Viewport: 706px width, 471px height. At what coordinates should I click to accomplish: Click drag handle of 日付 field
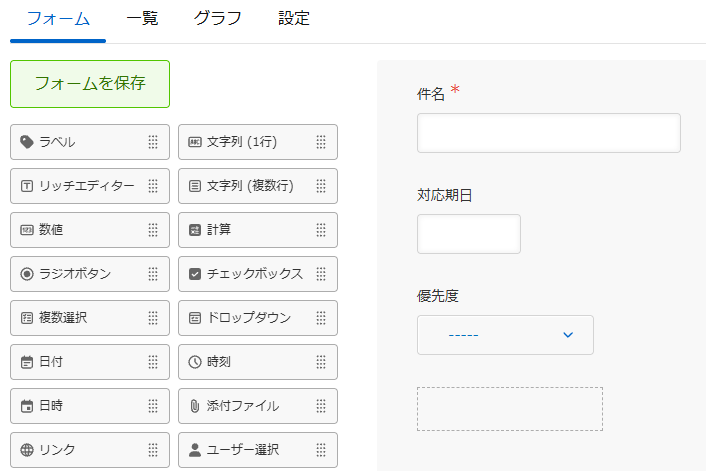[x=153, y=362]
